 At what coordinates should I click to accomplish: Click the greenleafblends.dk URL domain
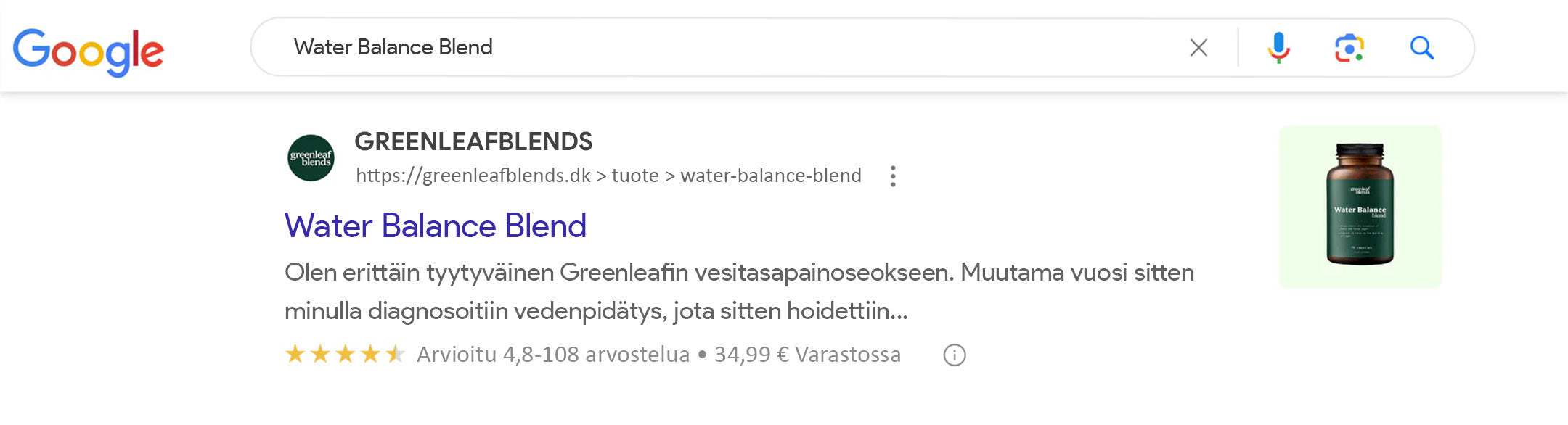click(473, 176)
